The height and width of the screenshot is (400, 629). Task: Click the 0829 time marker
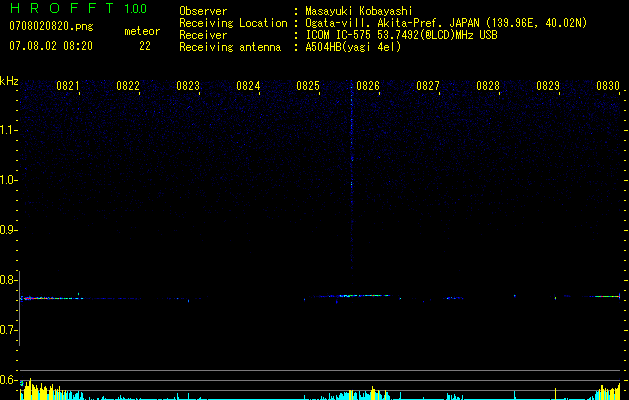[548, 86]
